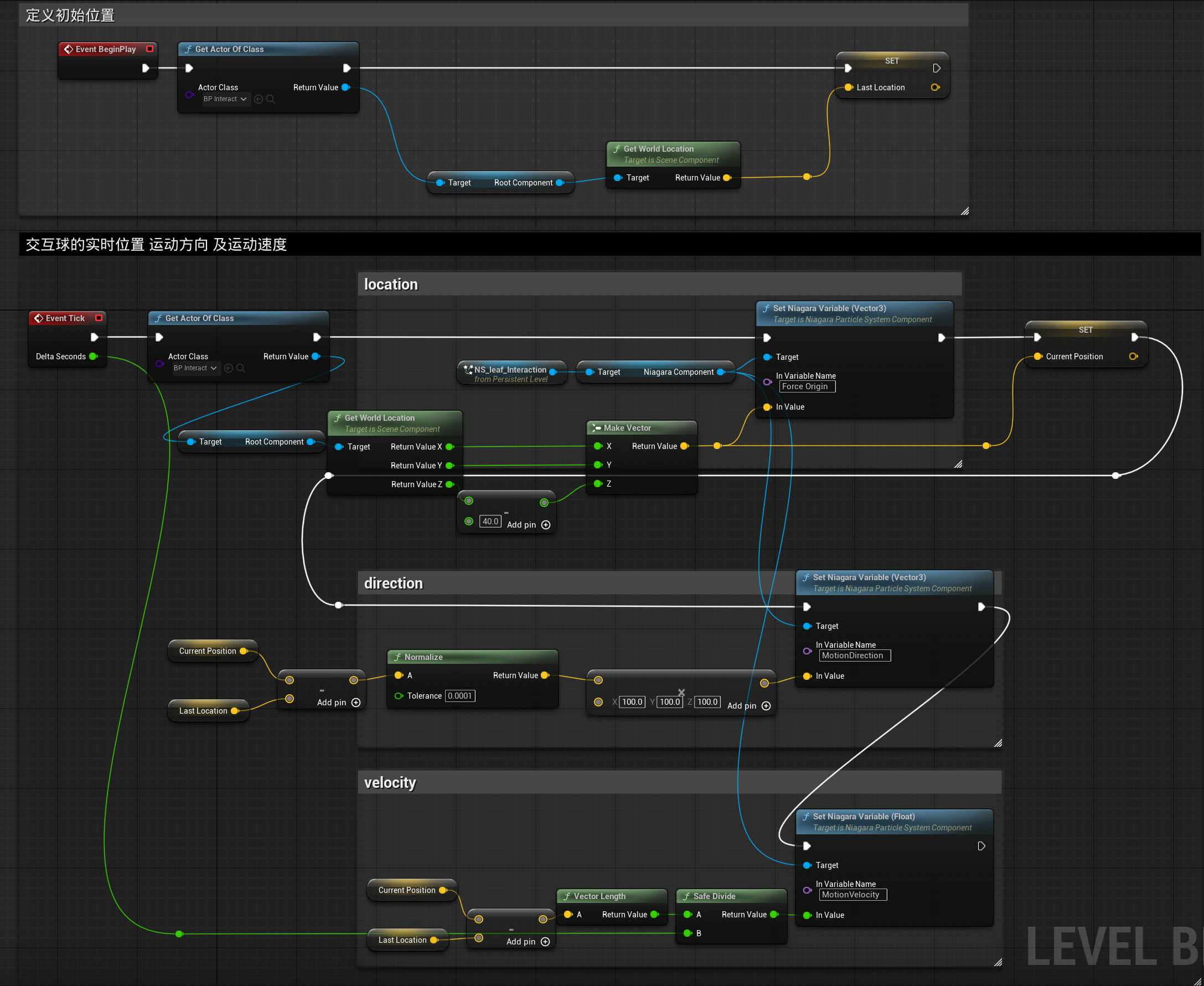Image resolution: width=1204 pixels, height=986 pixels.
Task: Click the Current Position getter in the direction group
Action: point(214,651)
